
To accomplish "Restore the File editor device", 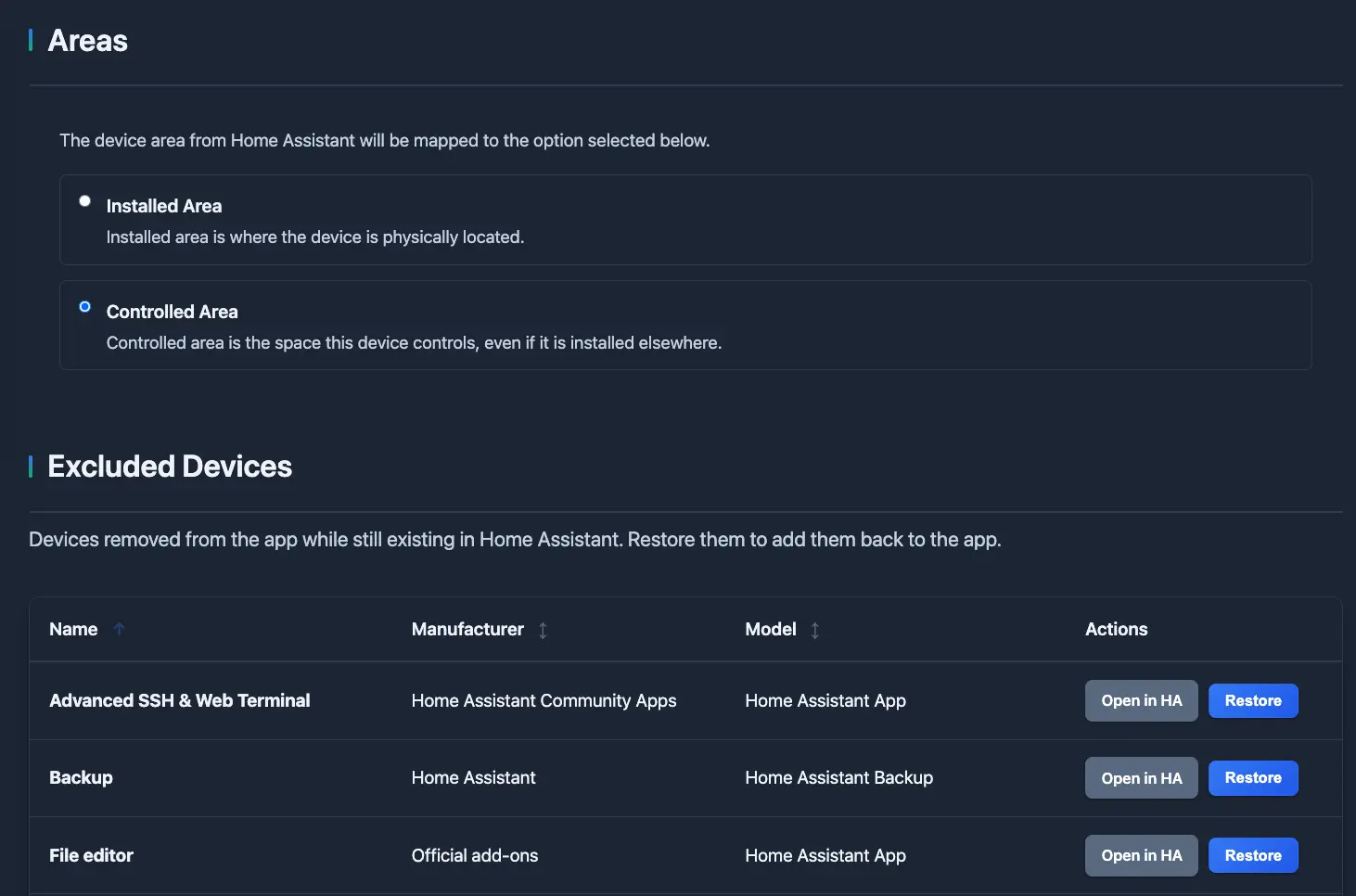I will click(1252, 855).
